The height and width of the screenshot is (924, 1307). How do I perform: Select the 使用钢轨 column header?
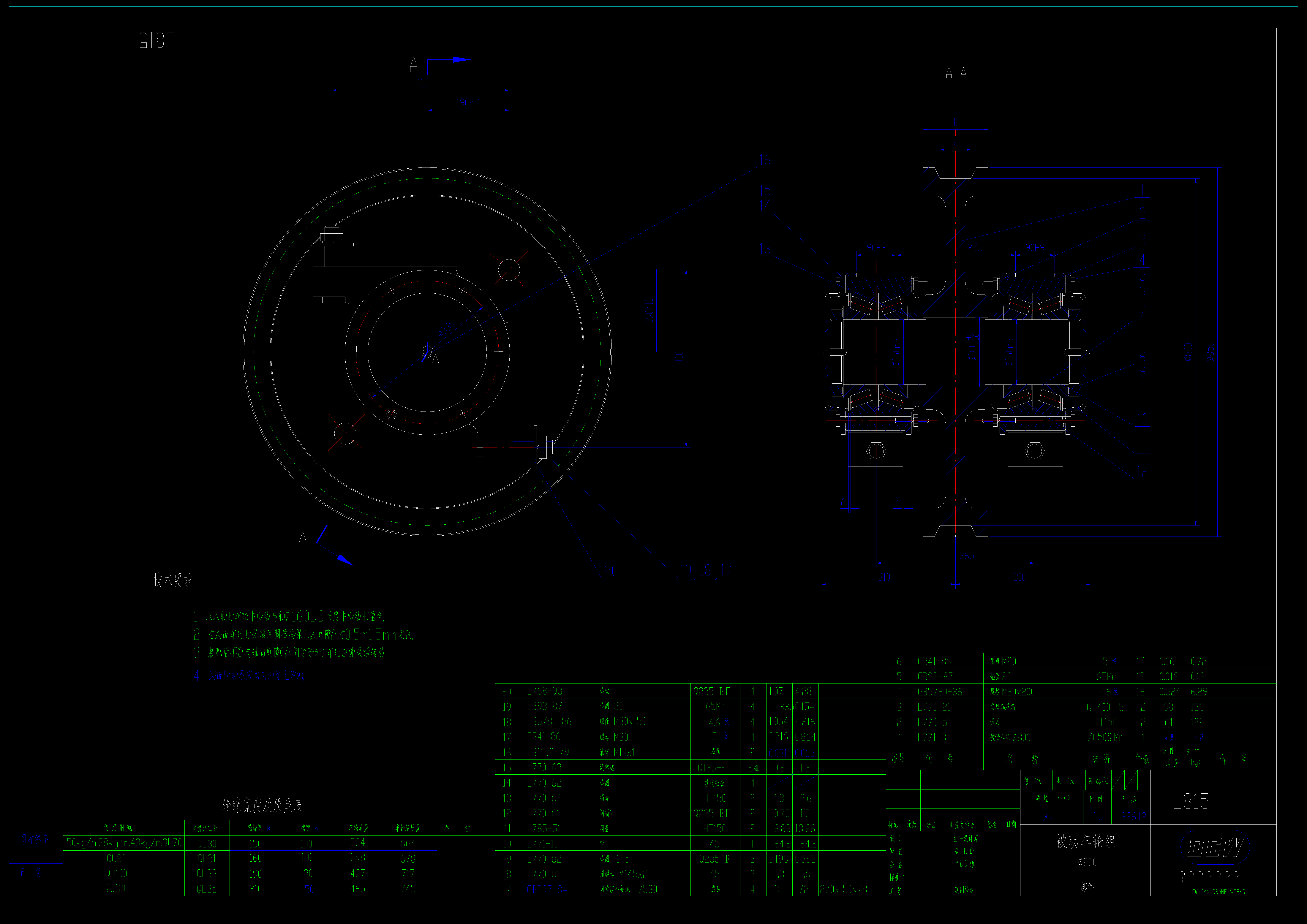[118, 828]
